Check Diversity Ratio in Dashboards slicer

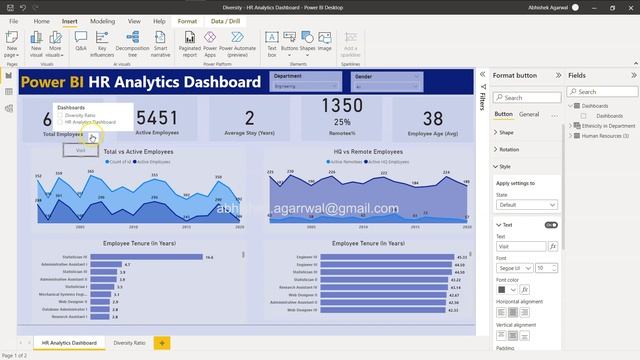coord(60,115)
